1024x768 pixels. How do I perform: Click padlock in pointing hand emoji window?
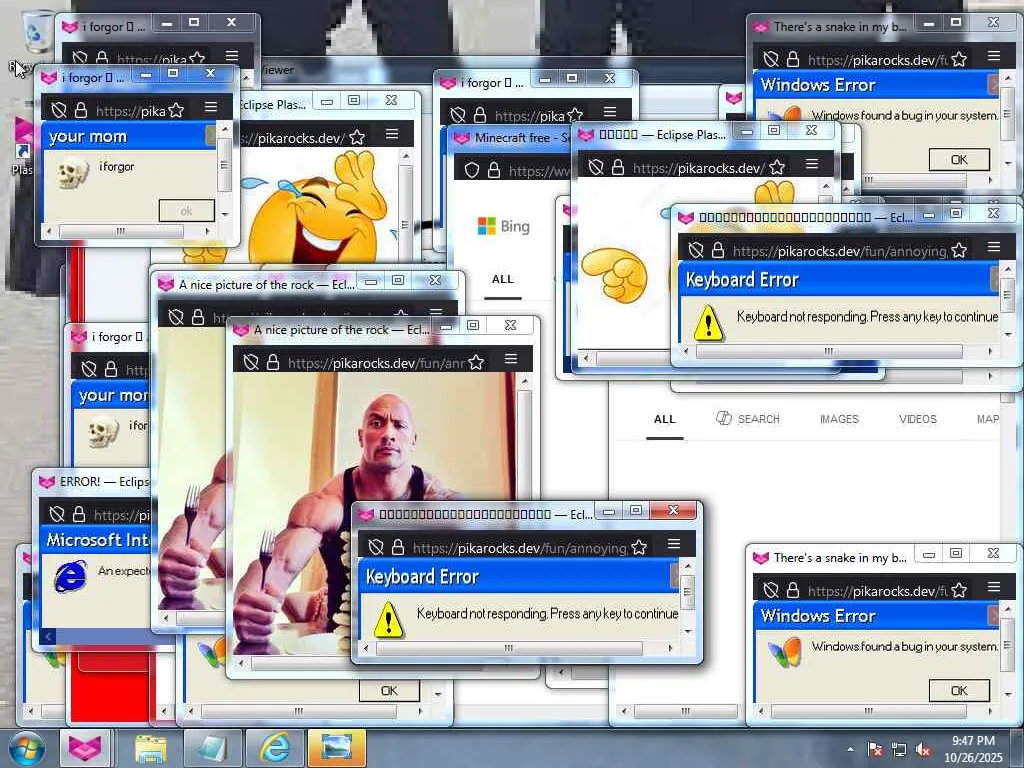click(618, 168)
